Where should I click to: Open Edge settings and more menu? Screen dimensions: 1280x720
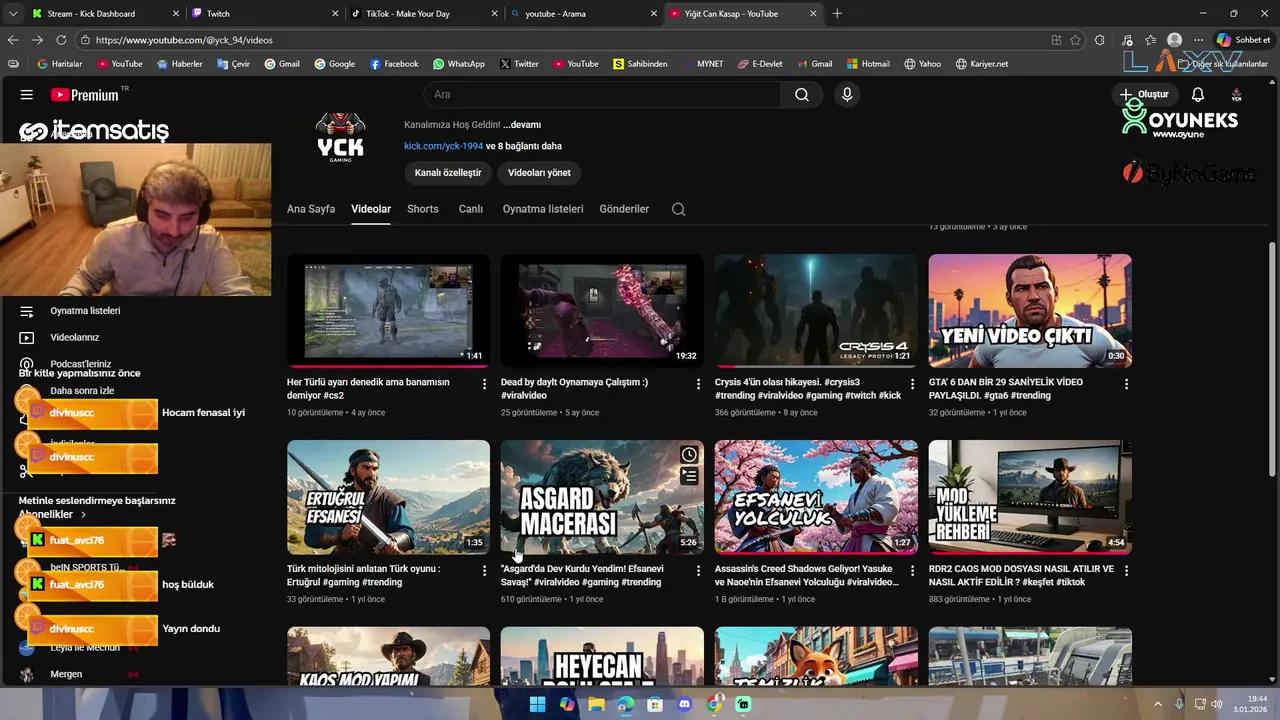(1198, 40)
